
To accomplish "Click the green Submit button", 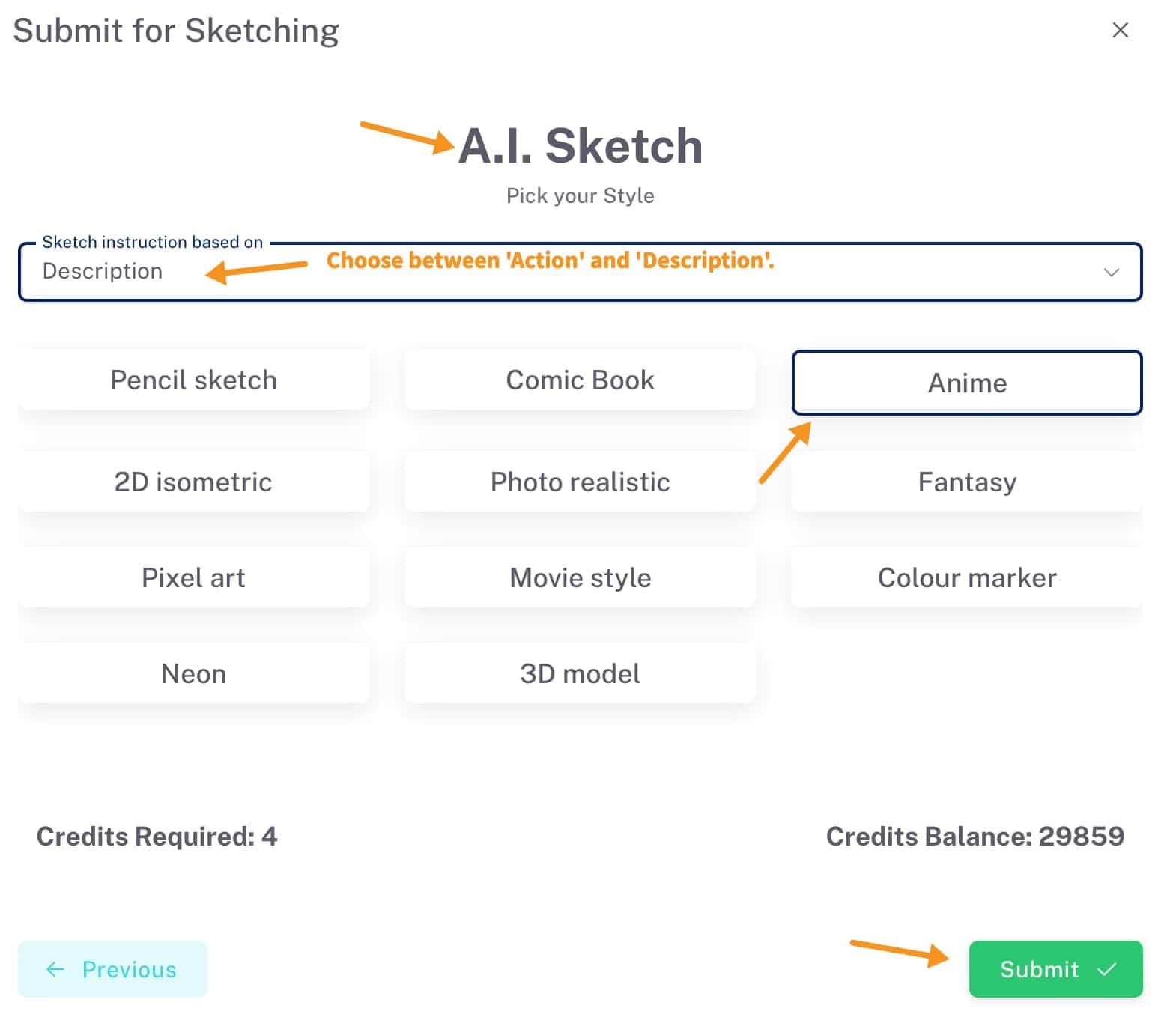I will [1055, 969].
